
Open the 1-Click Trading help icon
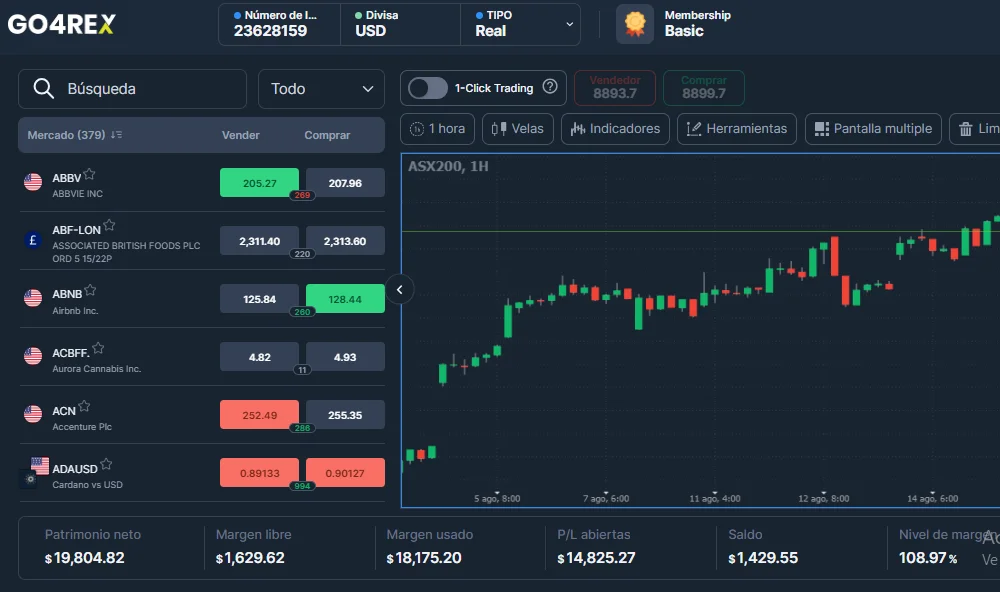pos(550,87)
